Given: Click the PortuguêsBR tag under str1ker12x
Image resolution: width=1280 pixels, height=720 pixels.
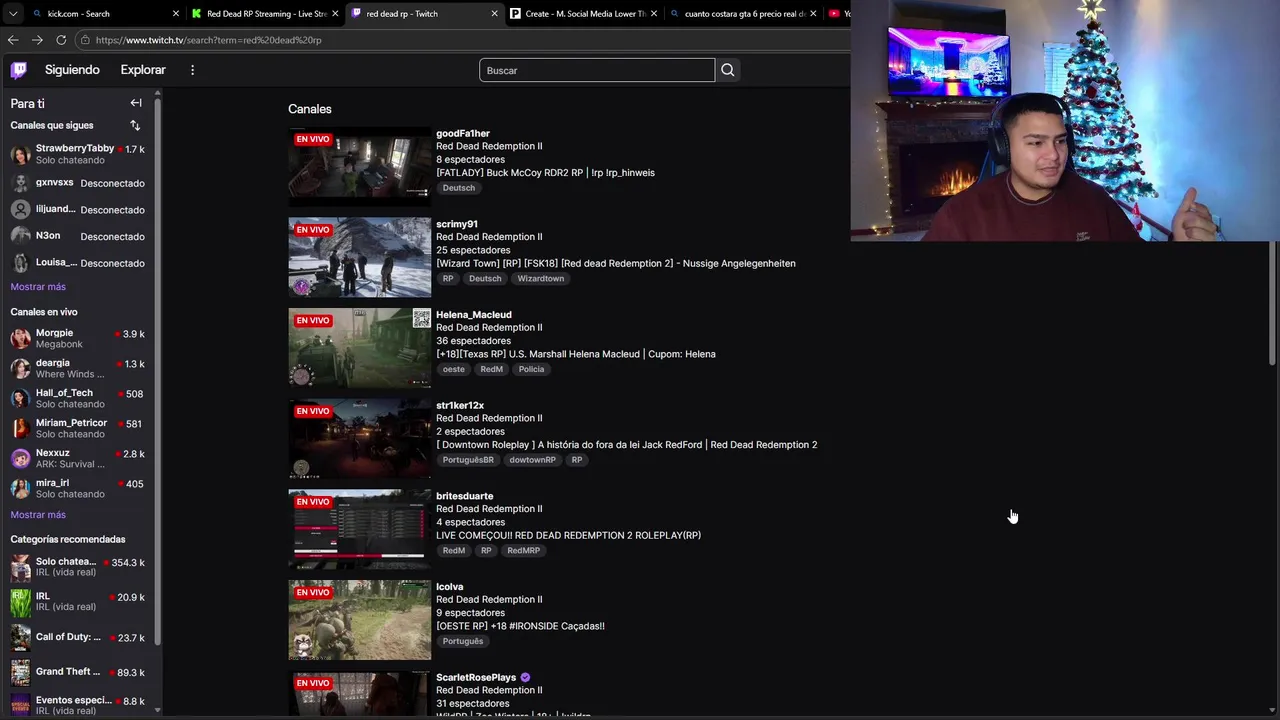Looking at the screenshot, I should [x=468, y=460].
